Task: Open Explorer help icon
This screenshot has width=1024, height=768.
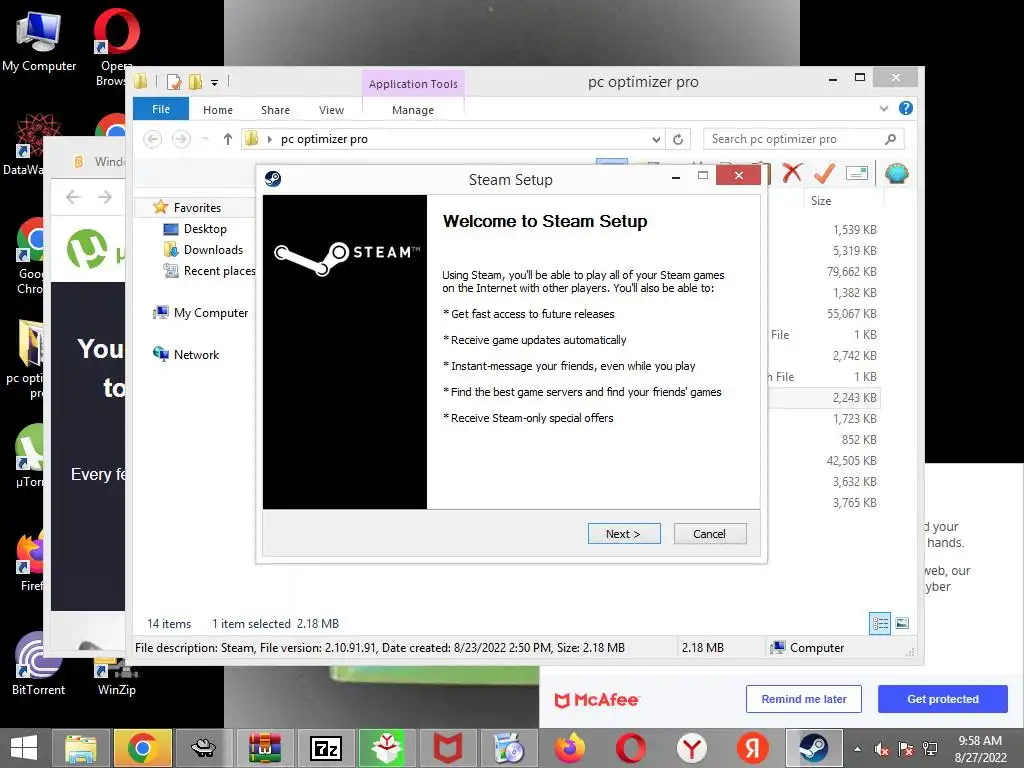Action: coord(906,108)
